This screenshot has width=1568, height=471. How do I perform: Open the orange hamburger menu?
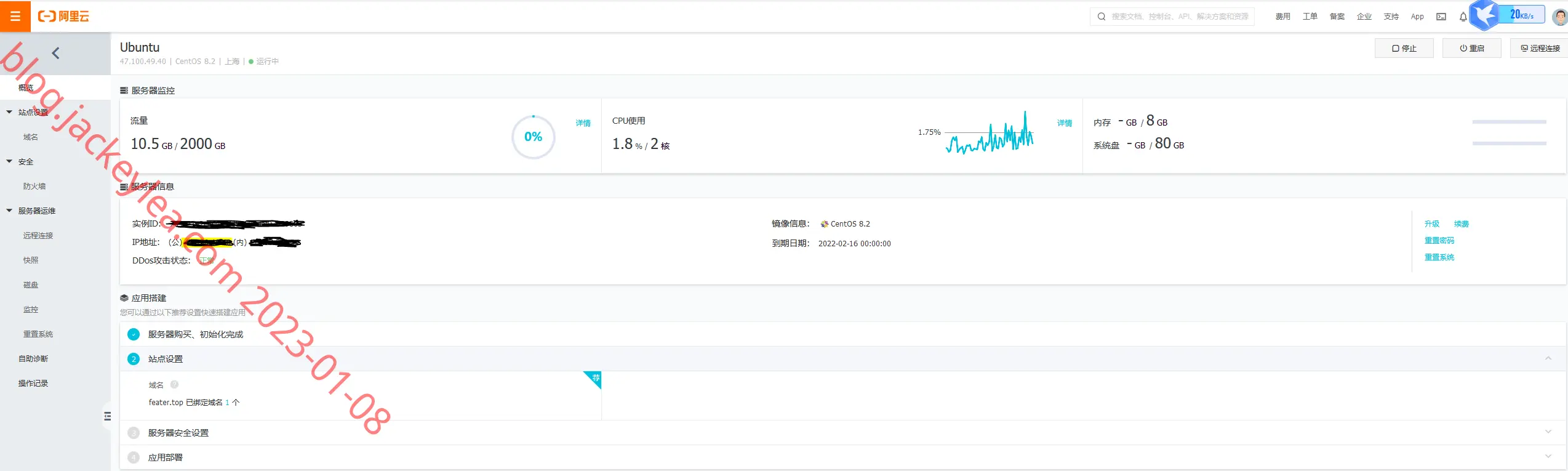[x=15, y=16]
